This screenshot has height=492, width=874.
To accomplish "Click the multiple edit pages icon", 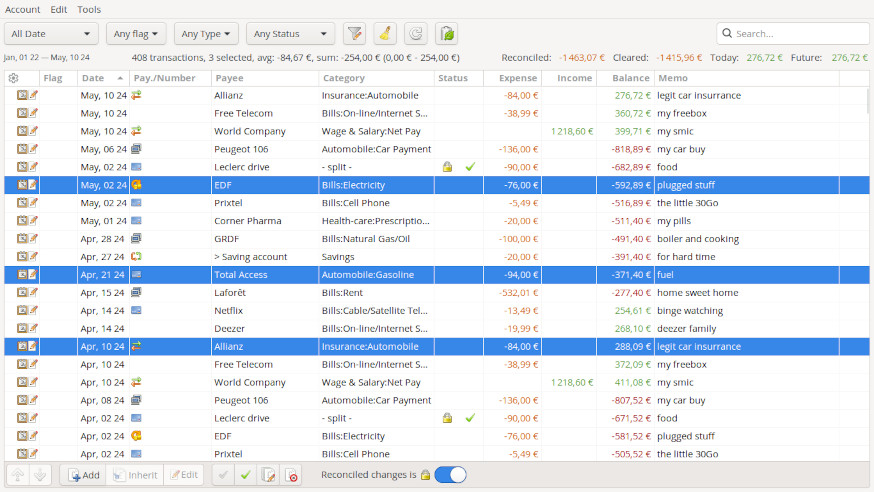I will pos(268,475).
